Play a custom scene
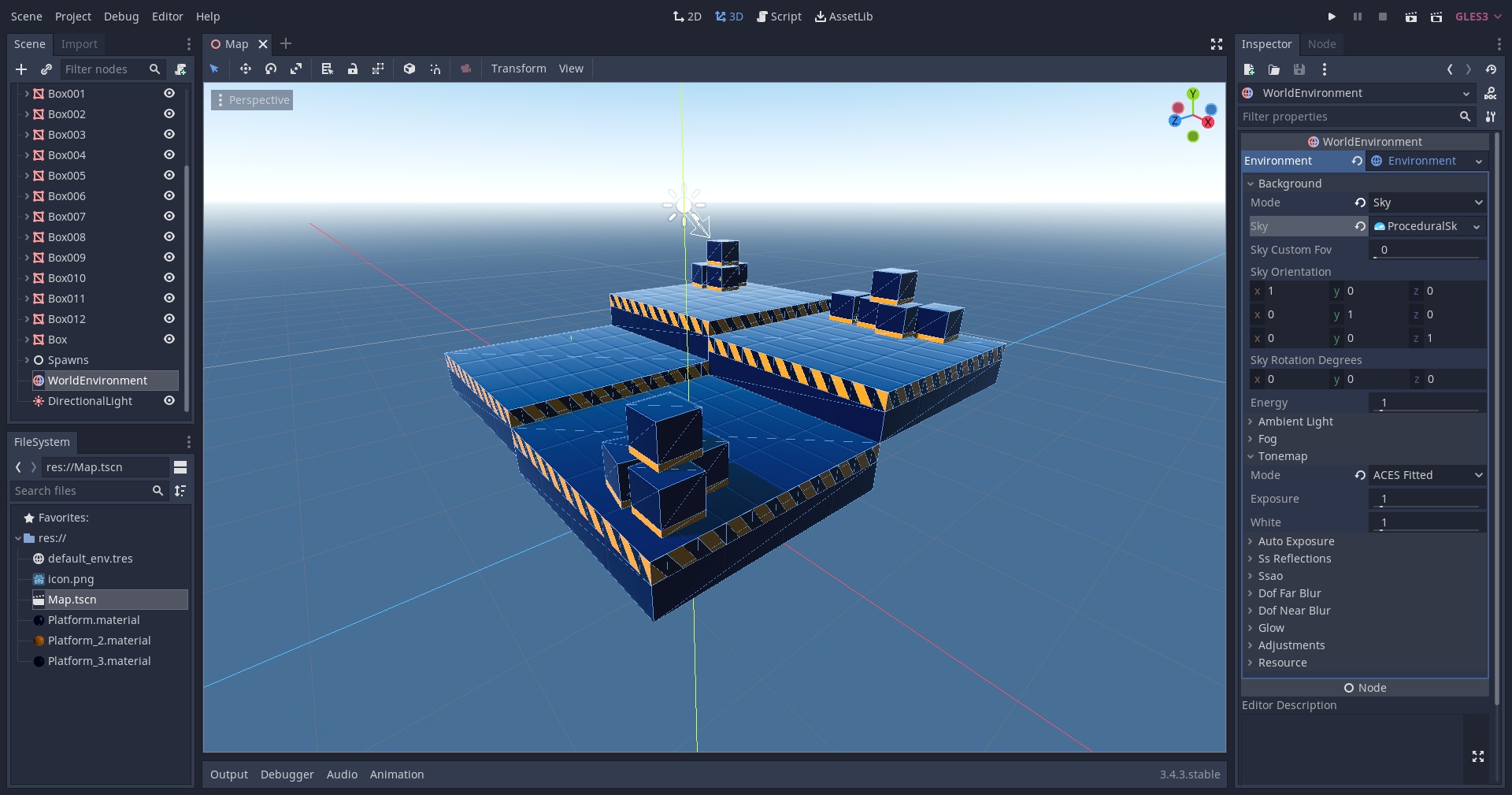Viewport: 1512px width, 795px height. click(1436, 17)
